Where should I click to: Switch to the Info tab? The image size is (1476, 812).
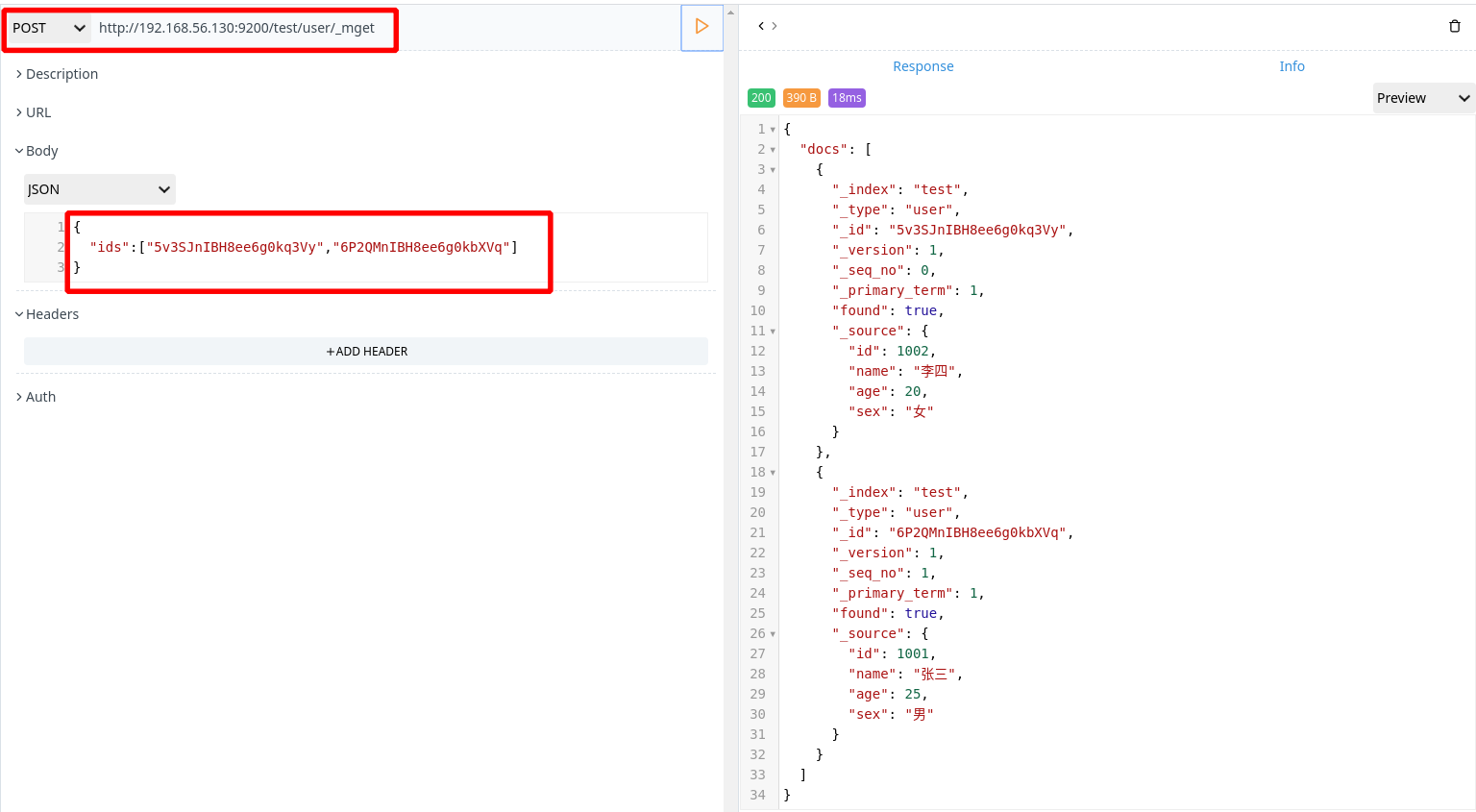1291,66
